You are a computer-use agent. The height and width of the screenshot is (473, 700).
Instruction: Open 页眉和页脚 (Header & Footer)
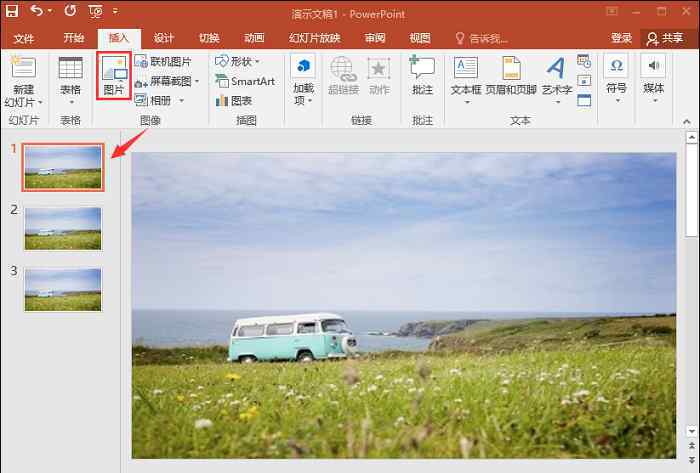[x=511, y=76]
